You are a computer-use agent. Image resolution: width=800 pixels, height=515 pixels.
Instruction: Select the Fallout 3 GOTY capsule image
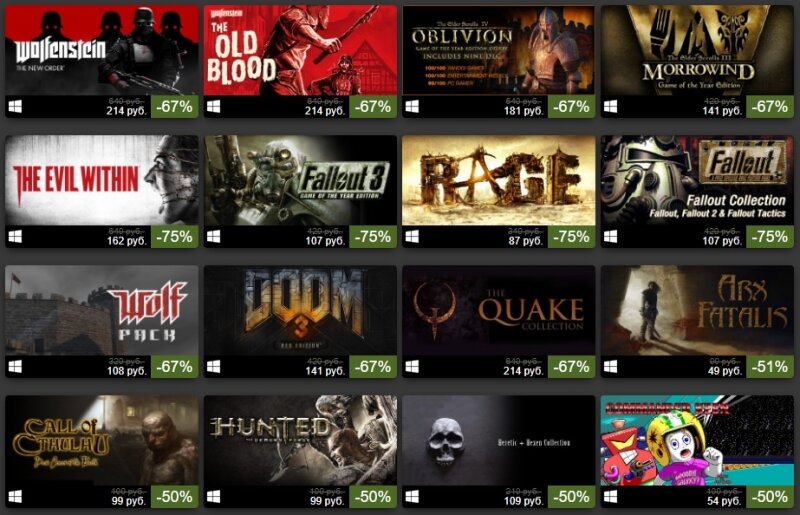click(x=300, y=180)
